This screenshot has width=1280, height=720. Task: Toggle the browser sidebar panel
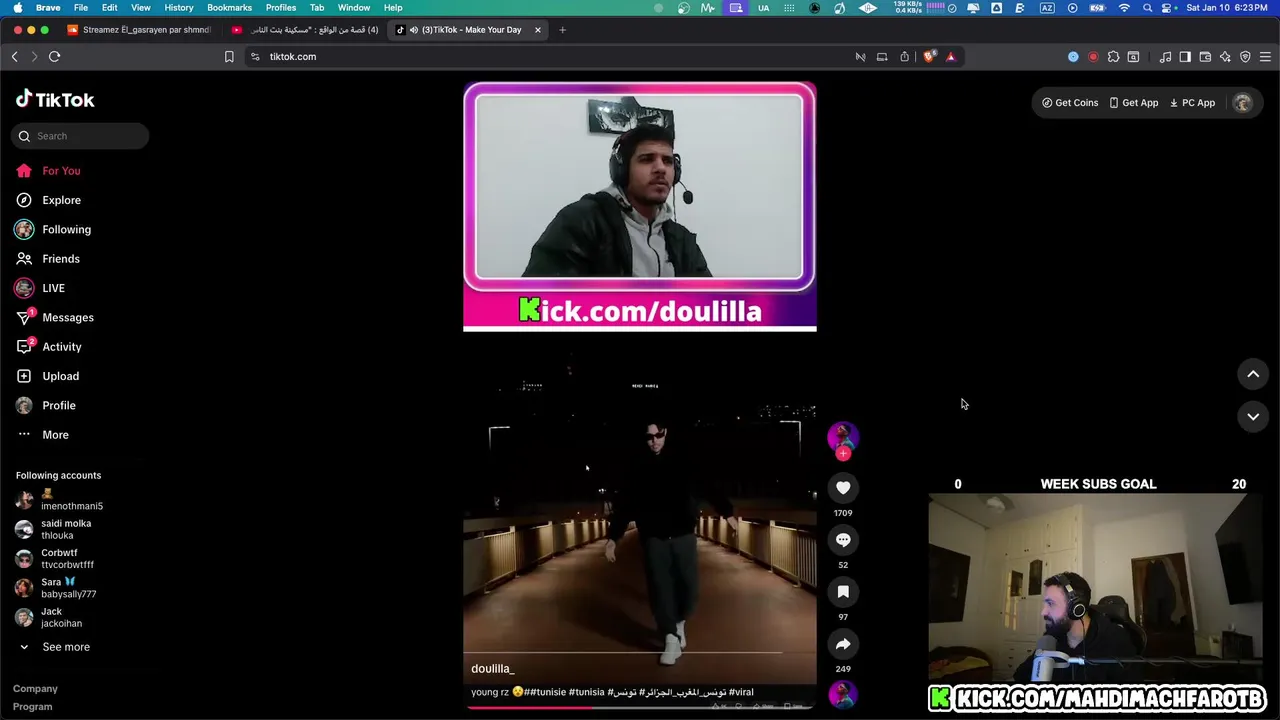(x=1185, y=57)
